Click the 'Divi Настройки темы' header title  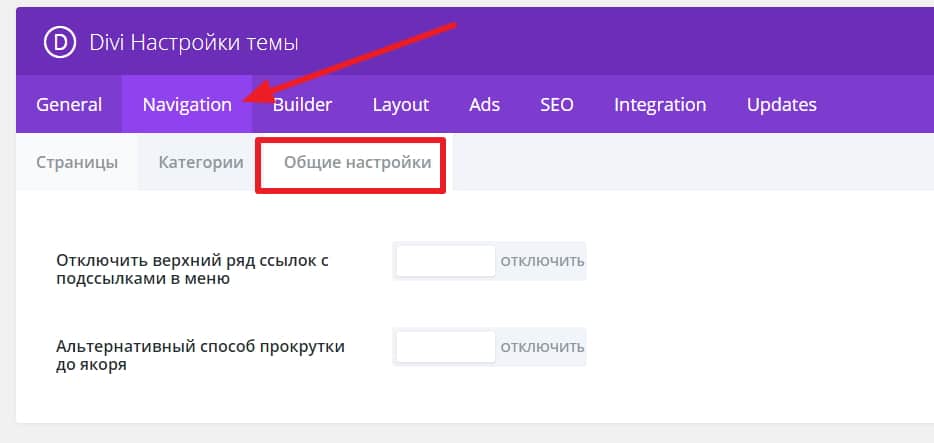(194, 43)
